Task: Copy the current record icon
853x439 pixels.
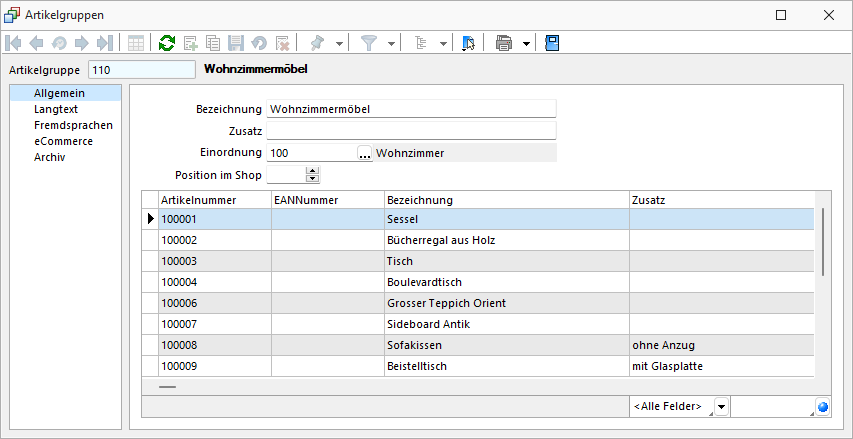Action: point(213,43)
